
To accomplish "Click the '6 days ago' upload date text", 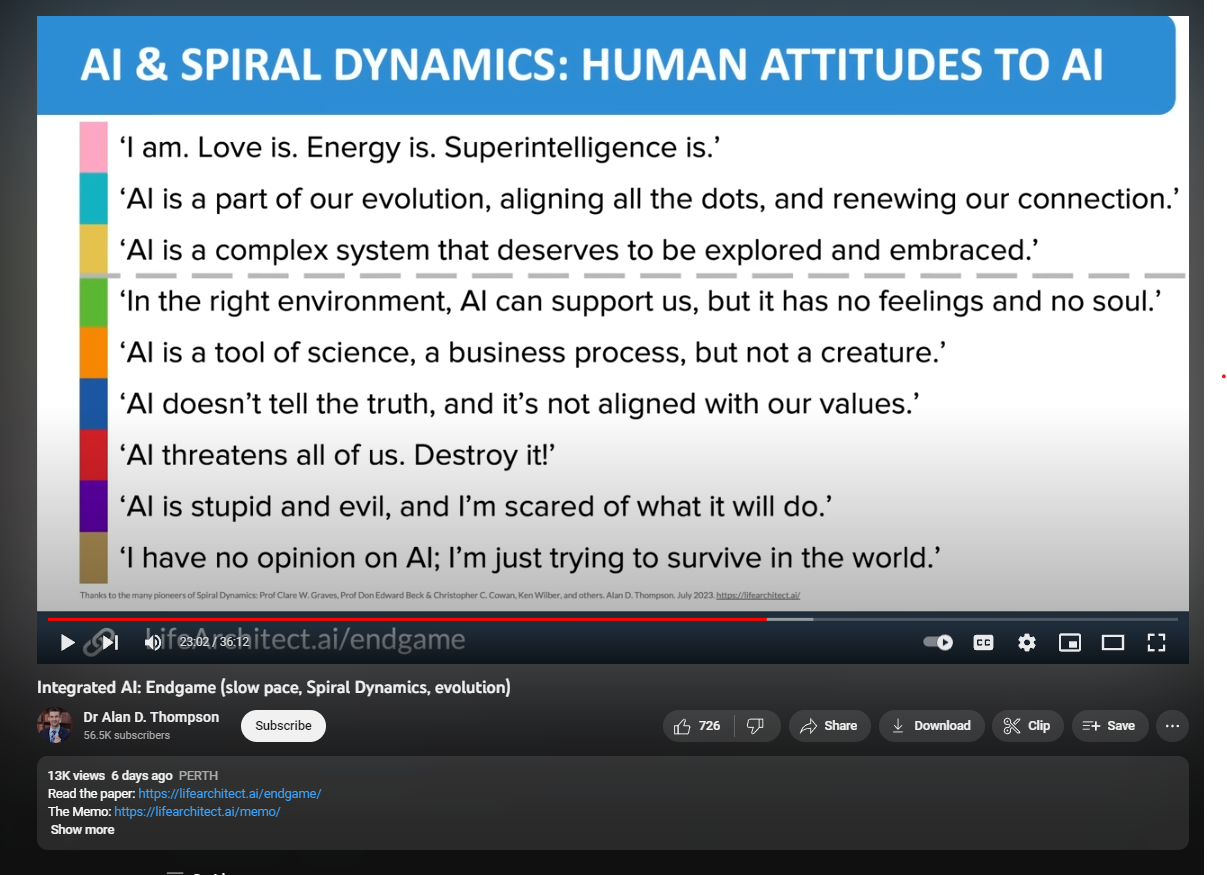I will [142, 776].
